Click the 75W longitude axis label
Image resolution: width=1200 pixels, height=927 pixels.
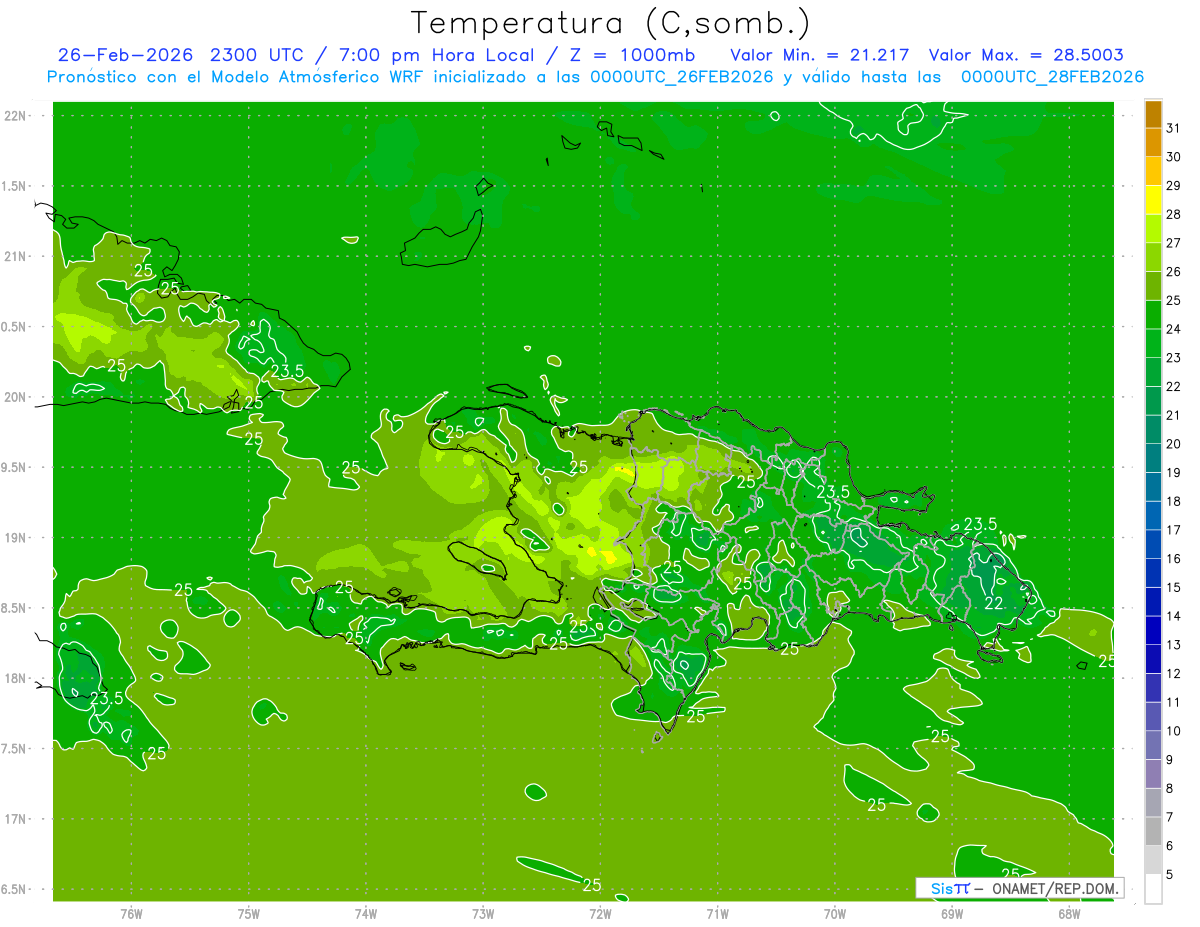click(x=249, y=913)
